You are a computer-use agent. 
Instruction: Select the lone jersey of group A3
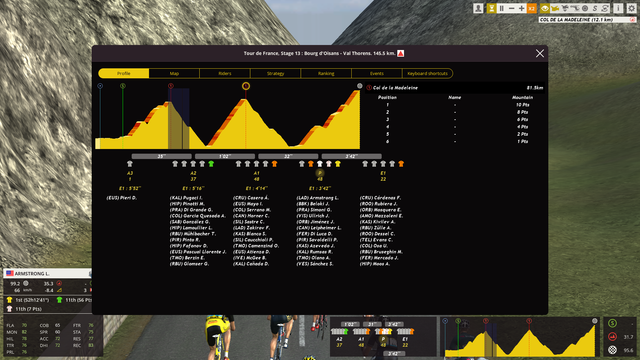click(130, 164)
